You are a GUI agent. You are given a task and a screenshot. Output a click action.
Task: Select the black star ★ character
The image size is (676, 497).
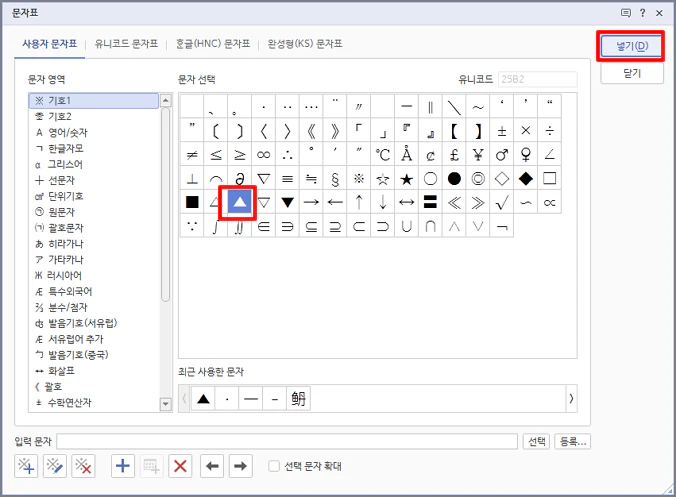click(x=407, y=178)
